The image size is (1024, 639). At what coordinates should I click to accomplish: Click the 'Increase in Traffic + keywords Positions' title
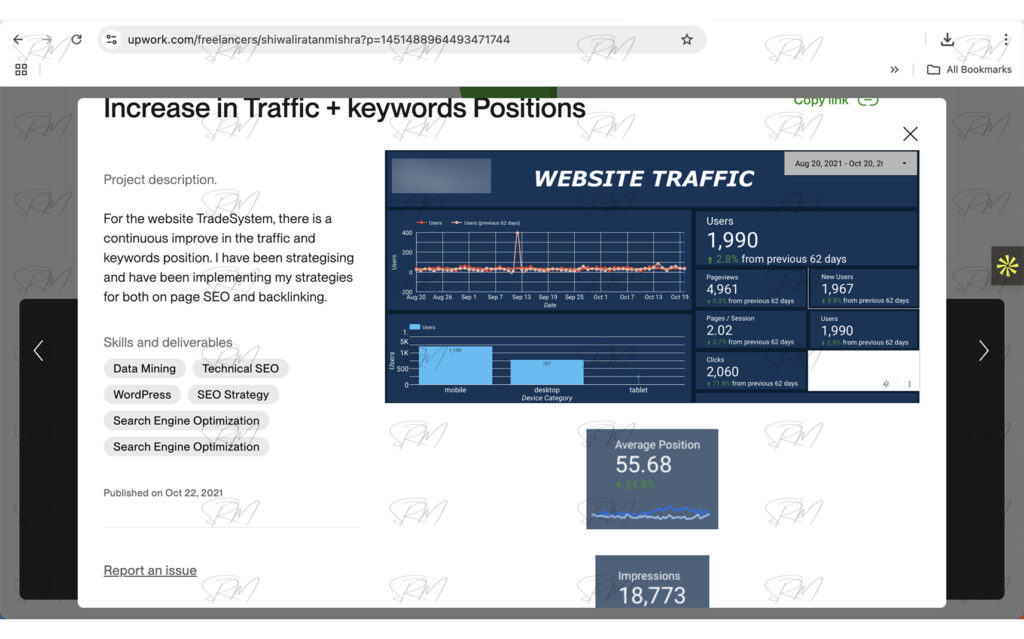pos(344,108)
